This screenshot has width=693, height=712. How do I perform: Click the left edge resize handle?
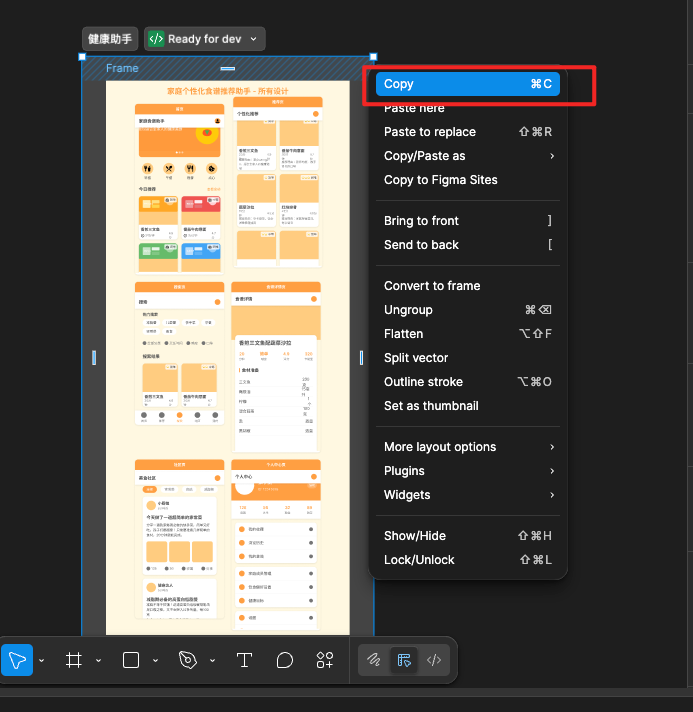pyautogui.click(x=94, y=357)
